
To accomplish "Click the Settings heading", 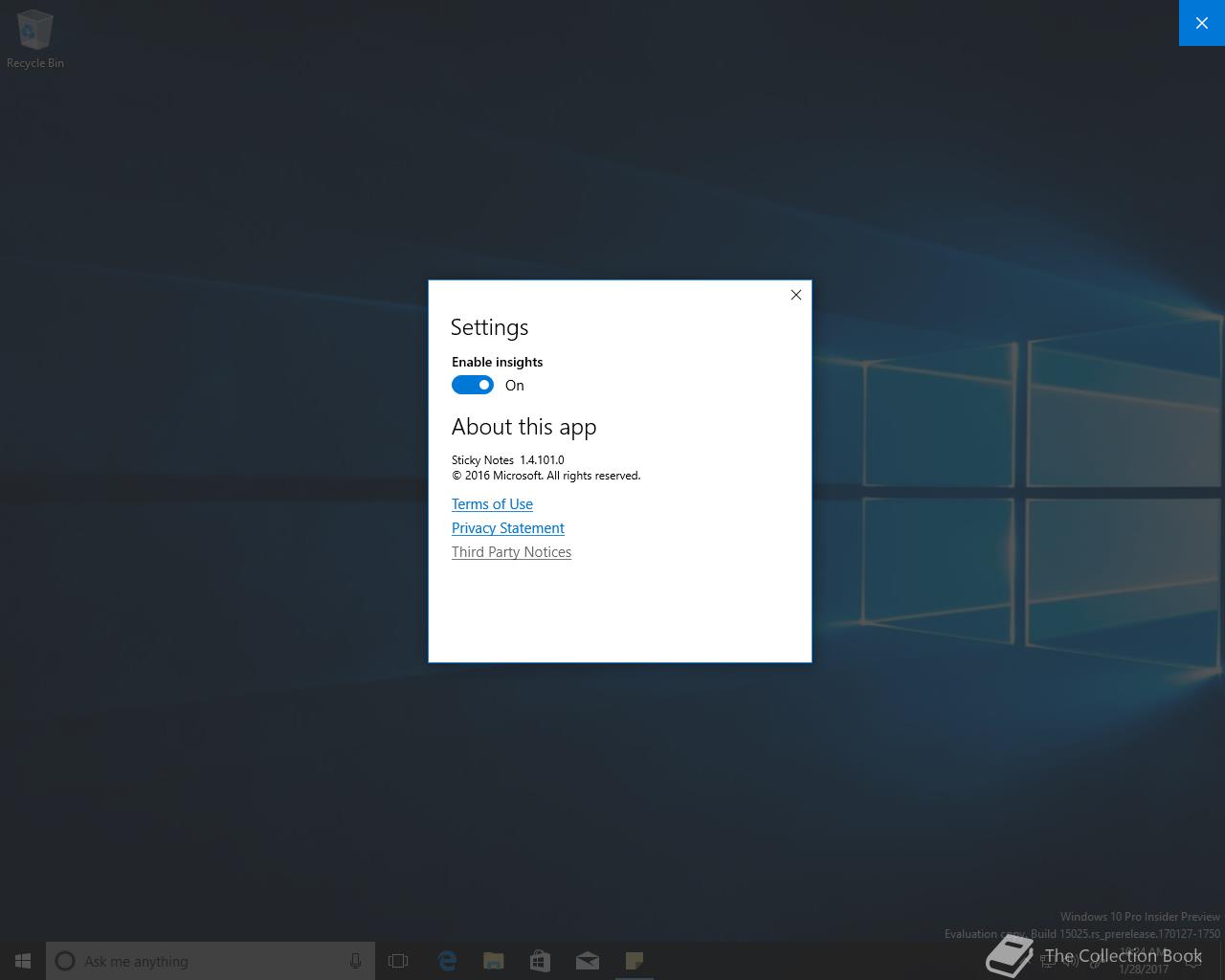I will 489,327.
